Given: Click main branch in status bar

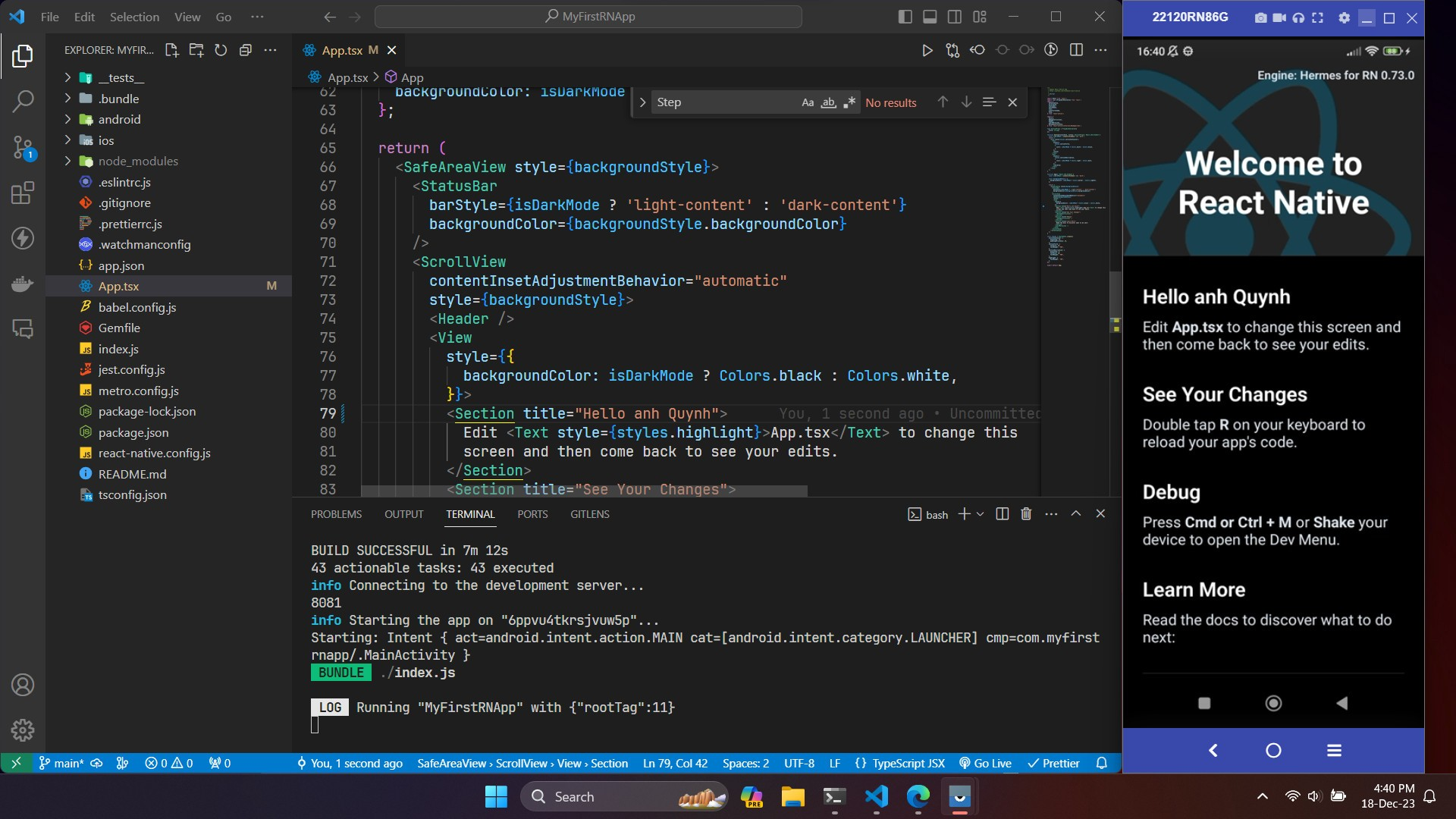Looking at the screenshot, I should point(61,764).
